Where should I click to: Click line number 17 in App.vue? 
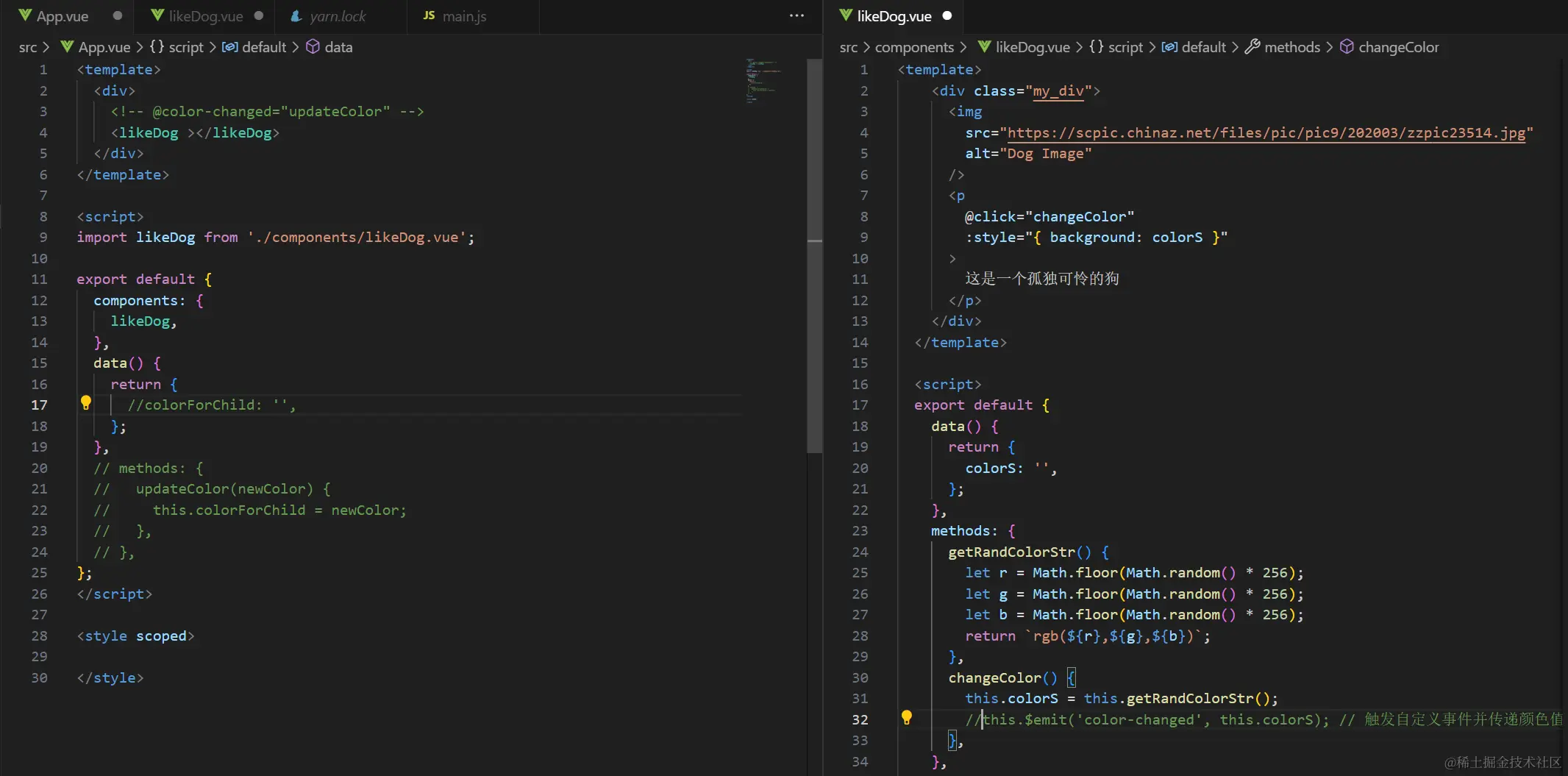[x=39, y=405]
